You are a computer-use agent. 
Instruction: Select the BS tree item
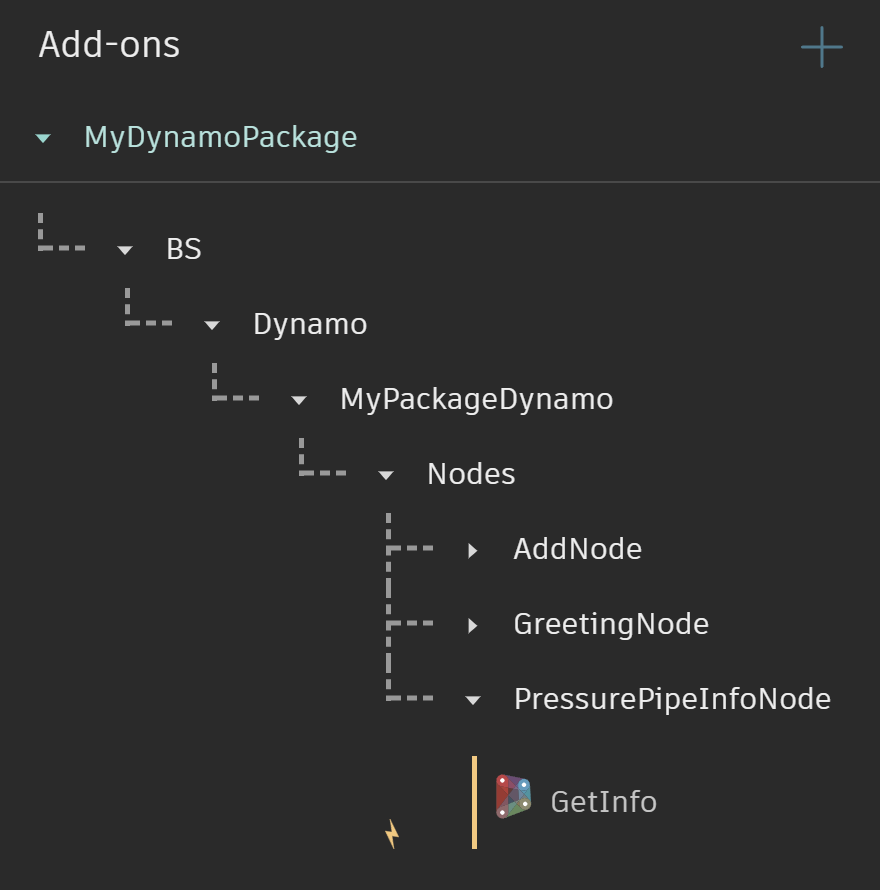pos(184,249)
